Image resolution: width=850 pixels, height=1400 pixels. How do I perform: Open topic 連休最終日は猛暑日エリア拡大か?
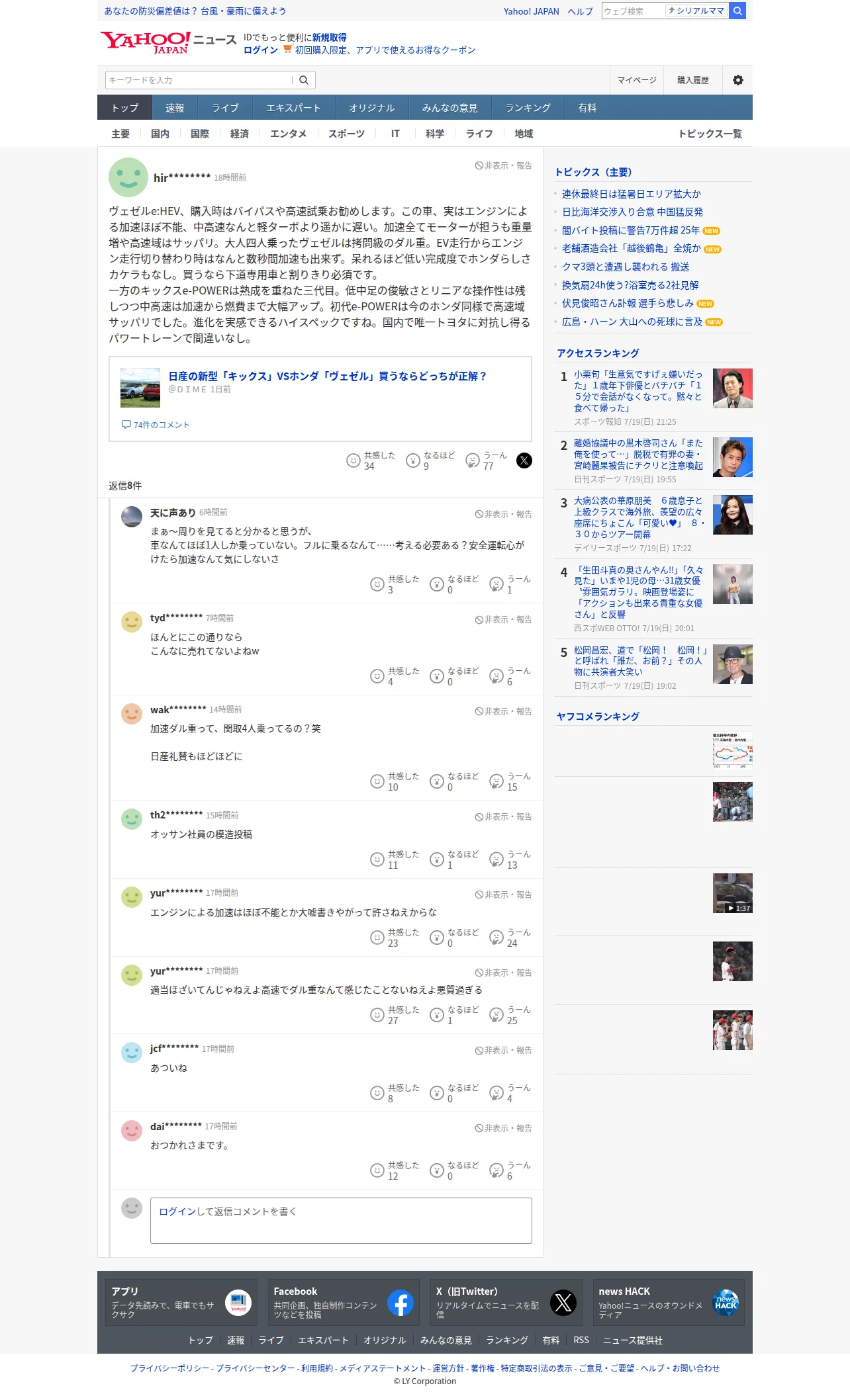[632, 194]
